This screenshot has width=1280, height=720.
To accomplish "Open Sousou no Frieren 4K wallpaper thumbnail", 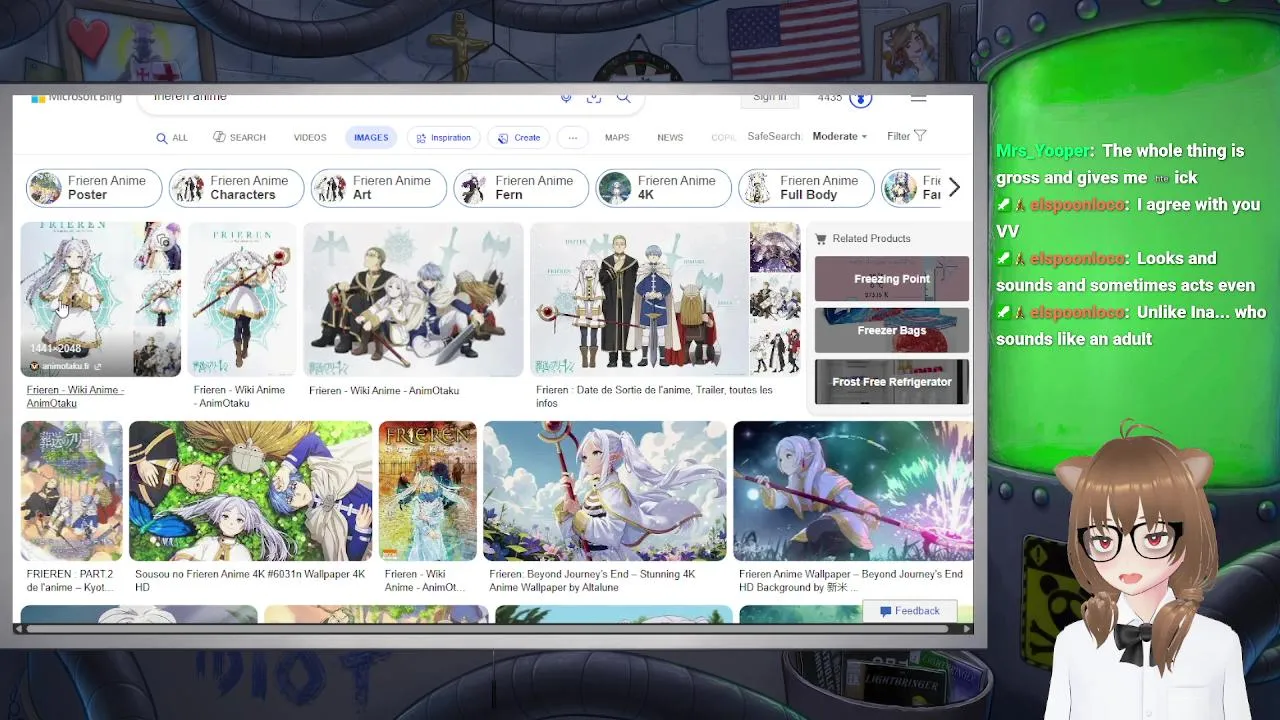I will [250, 491].
